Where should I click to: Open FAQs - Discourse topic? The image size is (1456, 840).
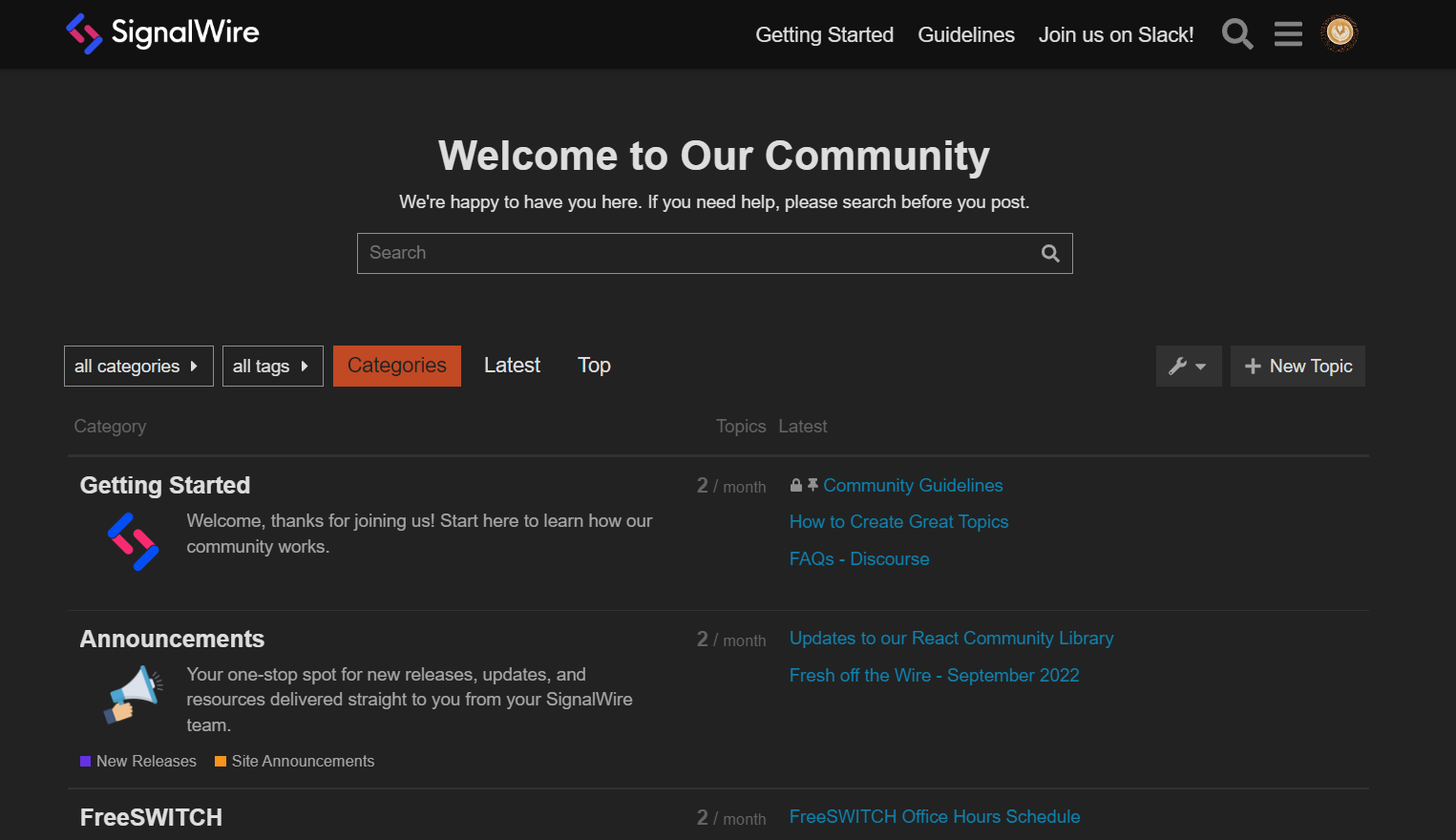859,559
